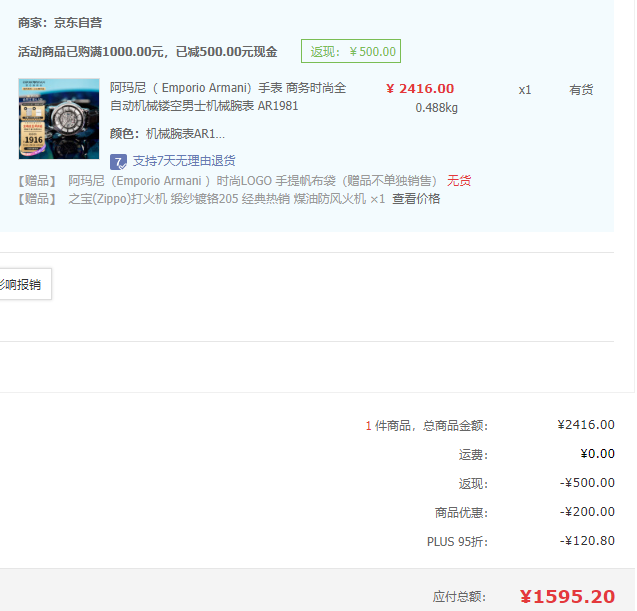This screenshot has height=611, width=637.
Task: Click the 返现 -¥500.00 summary value
Action: 587,483
